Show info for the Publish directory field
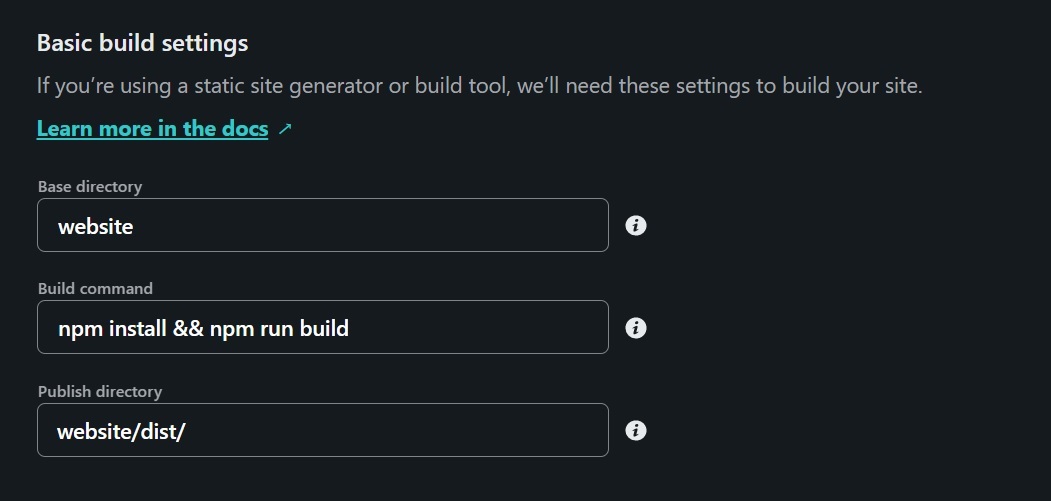The width and height of the screenshot is (1051, 501). [x=635, y=431]
